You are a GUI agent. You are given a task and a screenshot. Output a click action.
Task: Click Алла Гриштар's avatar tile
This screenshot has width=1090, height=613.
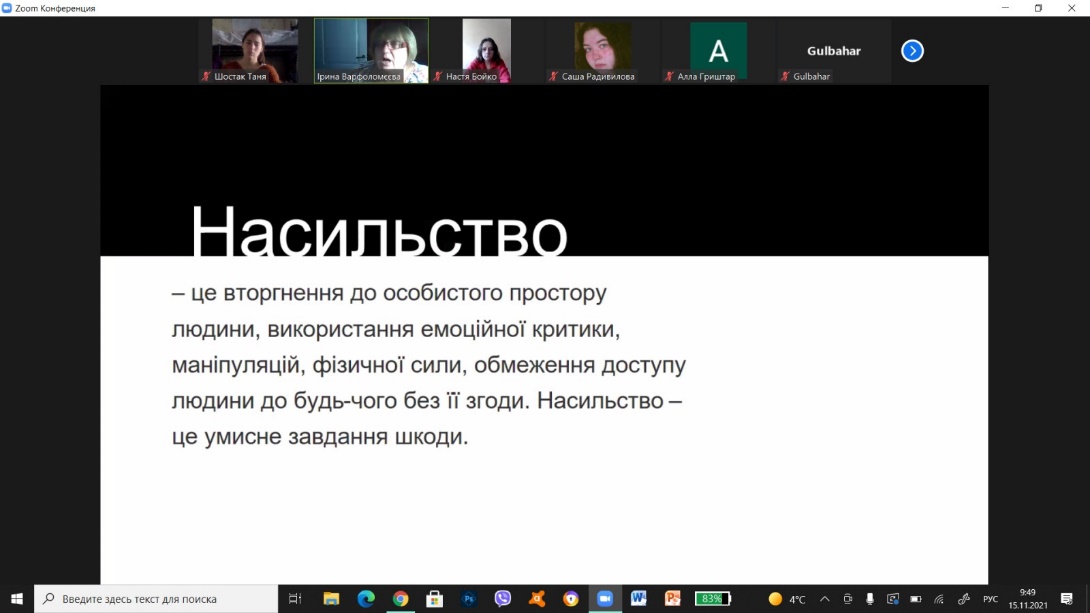point(718,50)
